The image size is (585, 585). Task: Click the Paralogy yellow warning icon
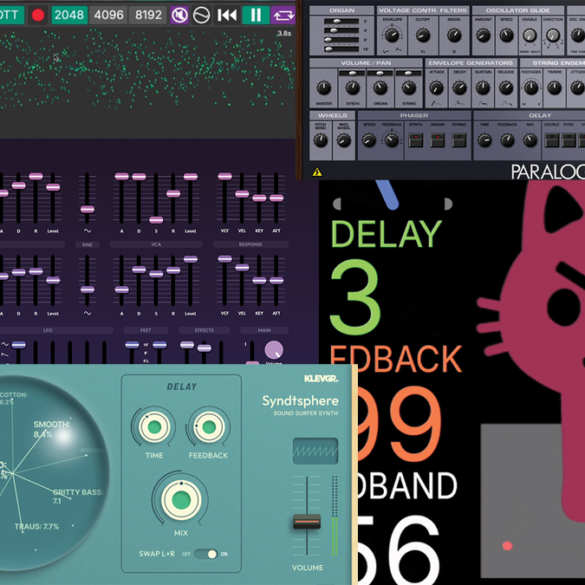point(317,172)
